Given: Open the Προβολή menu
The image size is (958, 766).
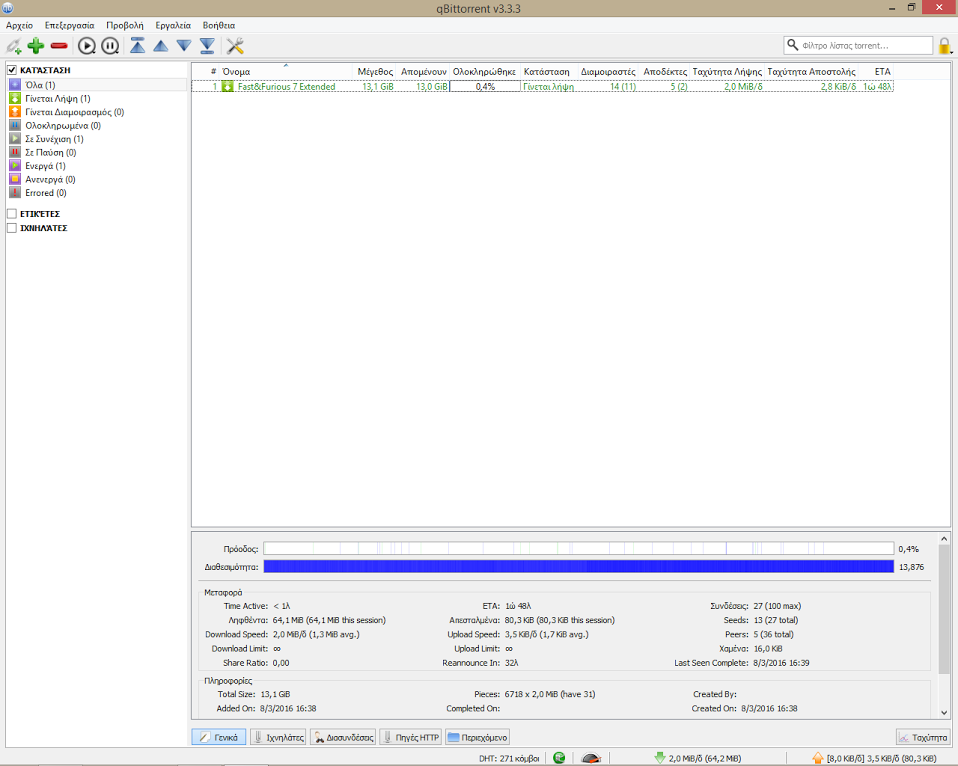Looking at the screenshot, I should 125,25.
